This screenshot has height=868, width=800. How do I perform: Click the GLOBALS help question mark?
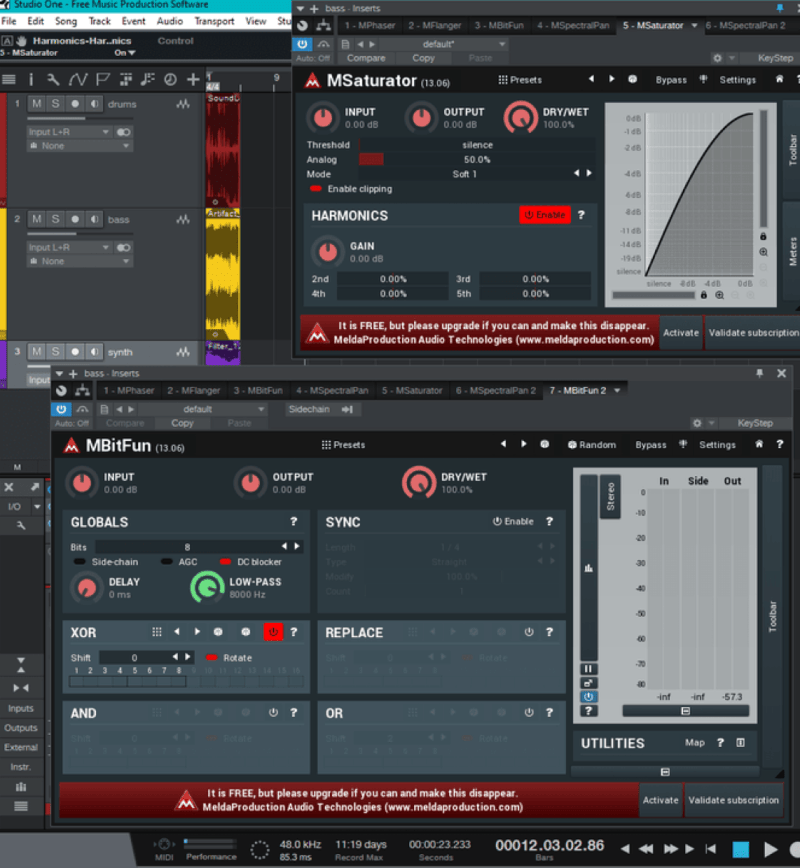(x=294, y=521)
